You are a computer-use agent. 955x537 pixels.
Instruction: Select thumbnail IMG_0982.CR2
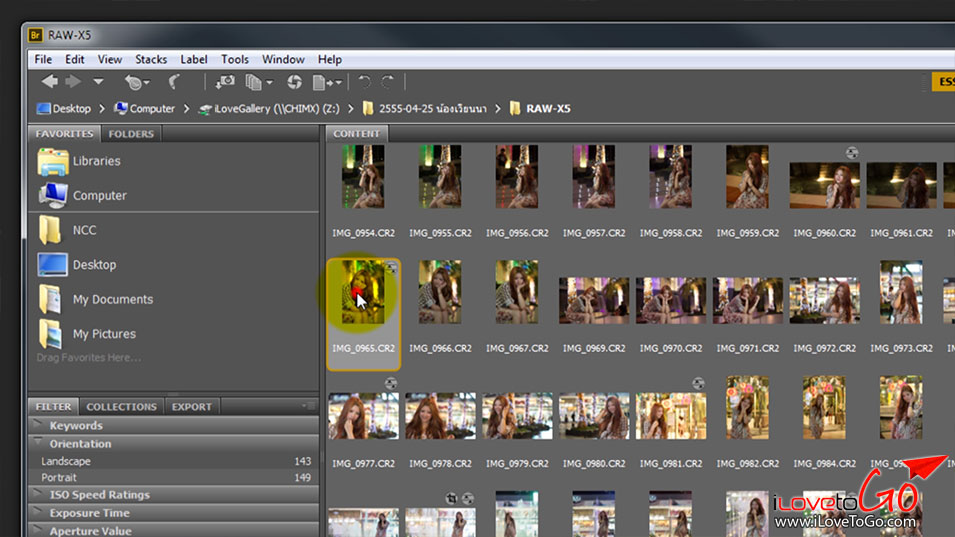coord(747,407)
